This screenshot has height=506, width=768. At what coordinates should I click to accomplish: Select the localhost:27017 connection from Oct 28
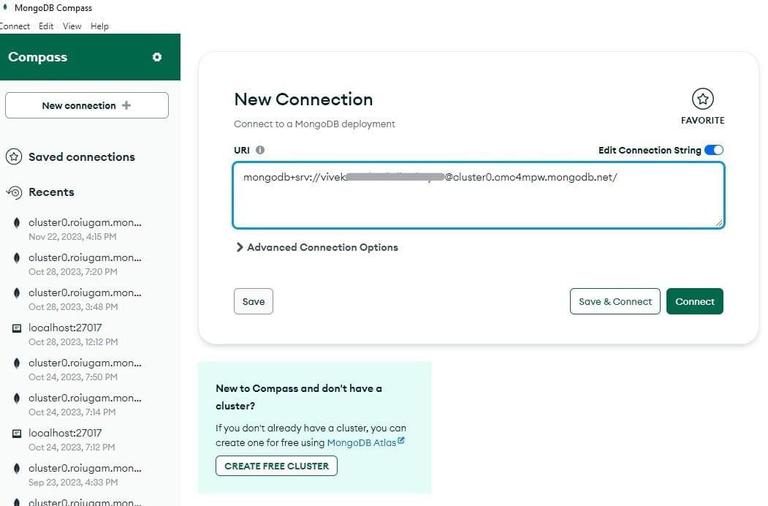tap(66, 333)
